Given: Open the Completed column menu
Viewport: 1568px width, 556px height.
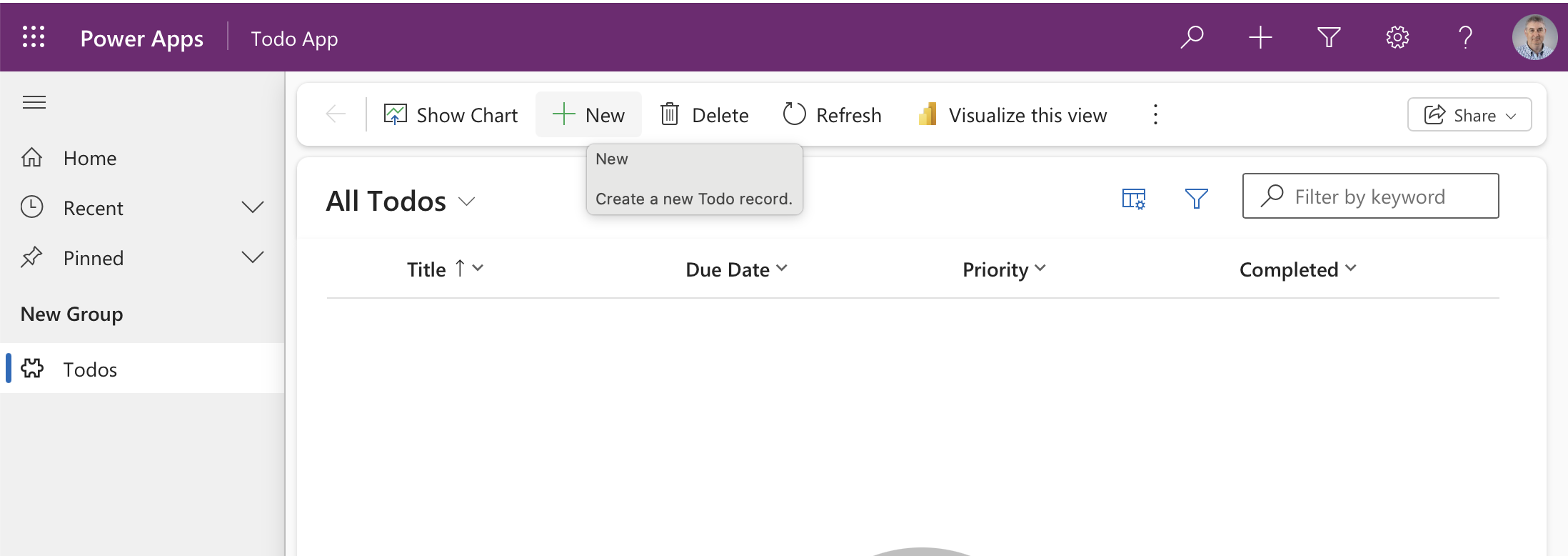Looking at the screenshot, I should point(1297,269).
